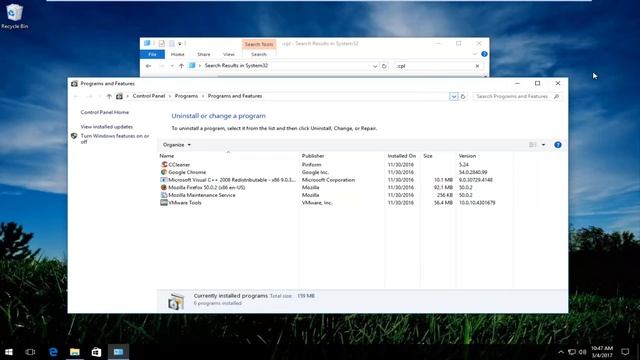Open the View tab in File Explorer
The height and width of the screenshot is (360, 640).
pyautogui.click(x=229, y=54)
